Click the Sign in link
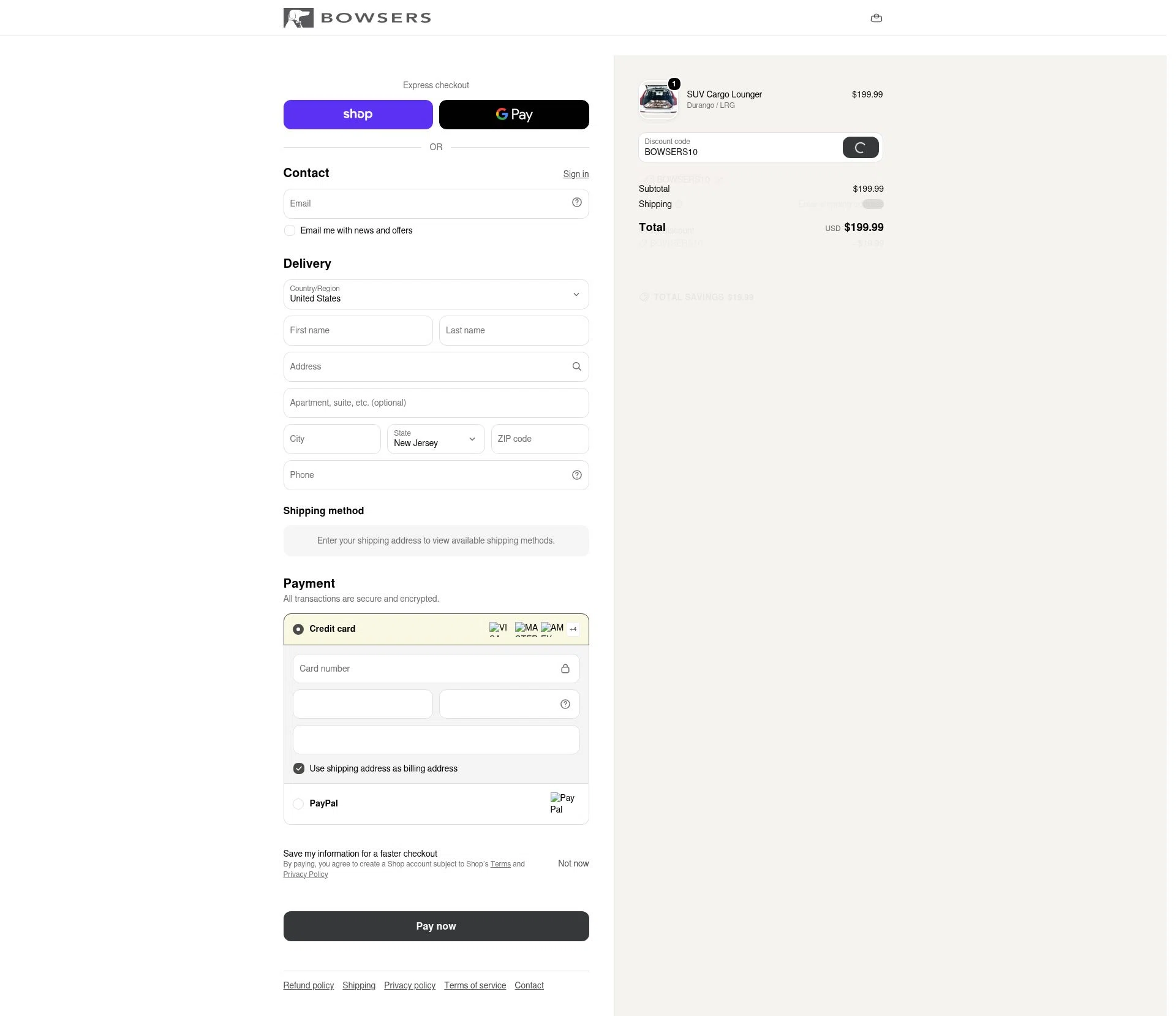The width and height of the screenshot is (1176, 1016). click(x=576, y=174)
